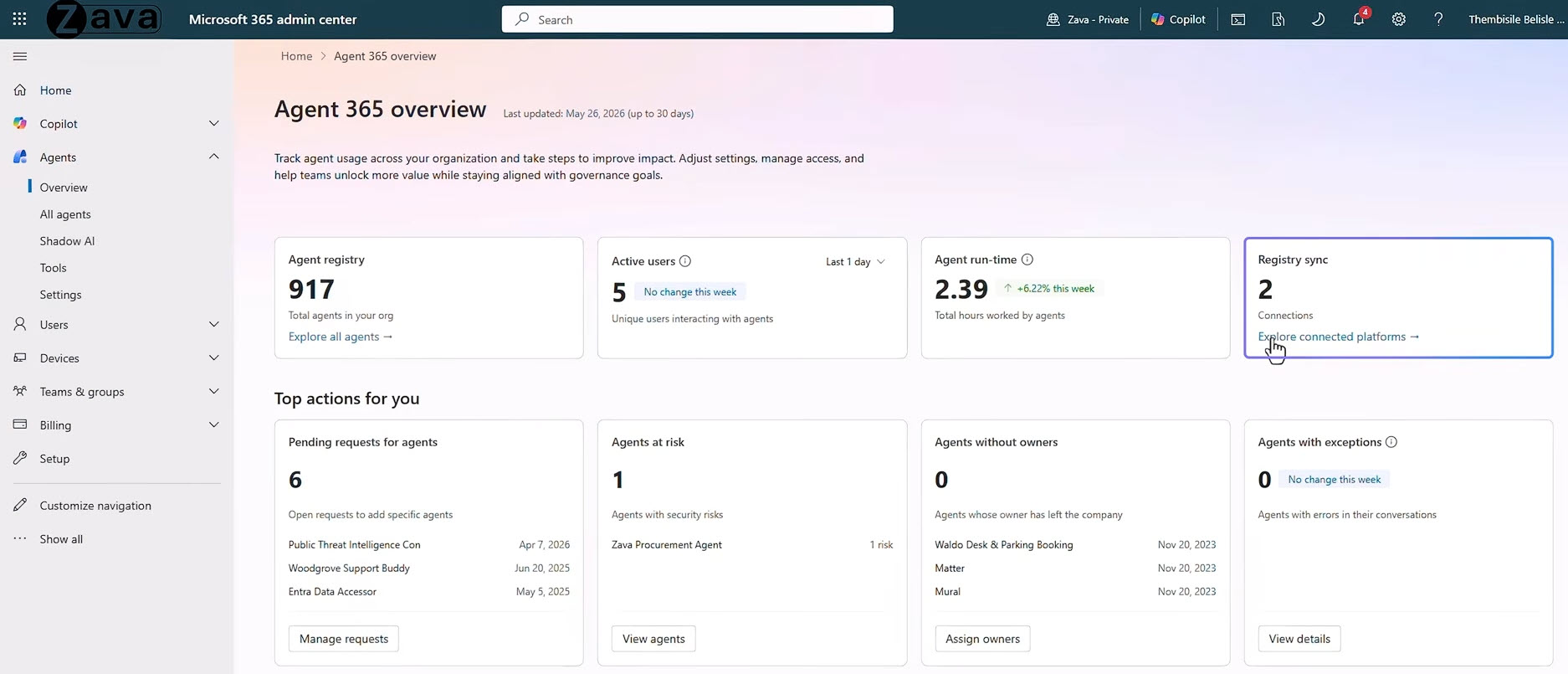Click Show all label in sidebar
The height and width of the screenshot is (674, 1568).
coord(61,539)
